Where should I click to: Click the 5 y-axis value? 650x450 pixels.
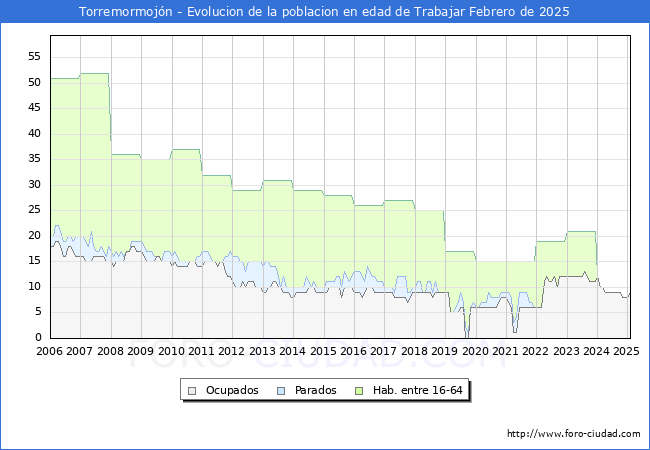(38, 312)
